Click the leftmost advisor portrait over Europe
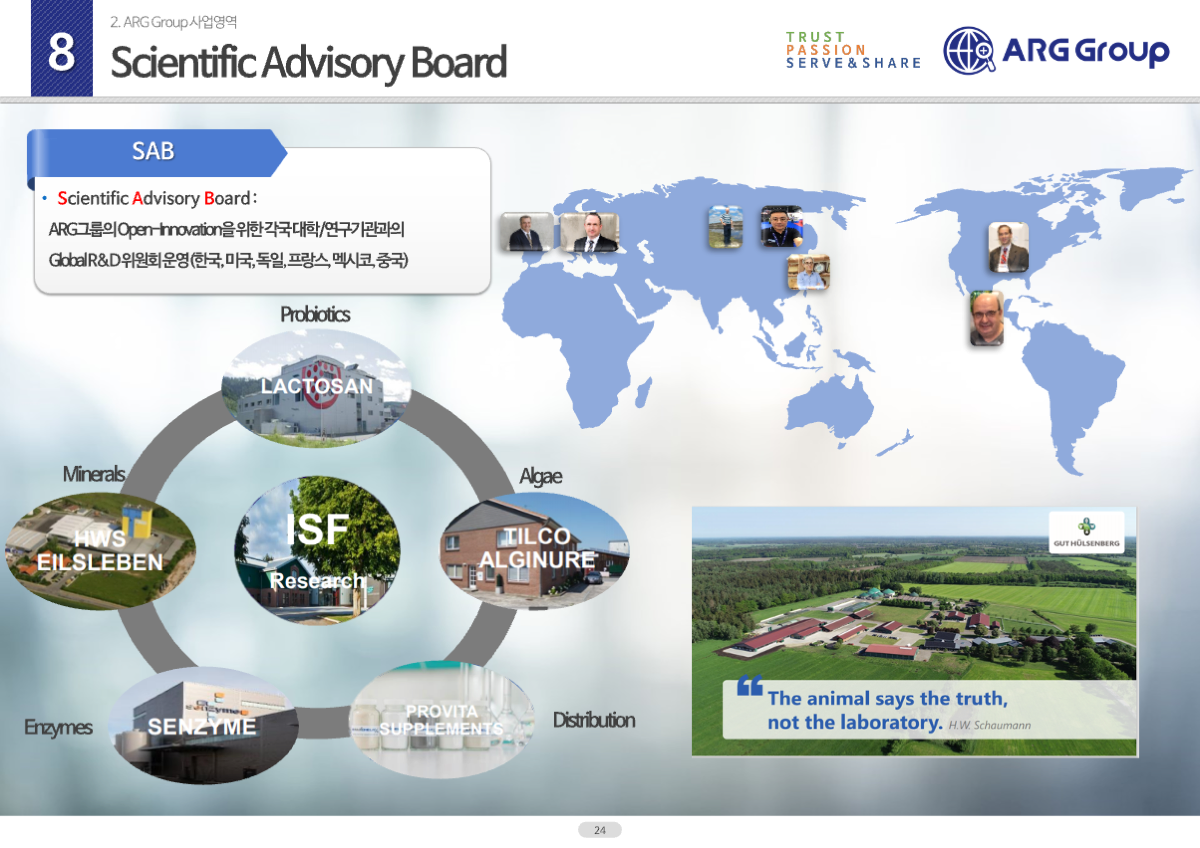Image resolution: width=1200 pixels, height=848 pixels. point(525,232)
